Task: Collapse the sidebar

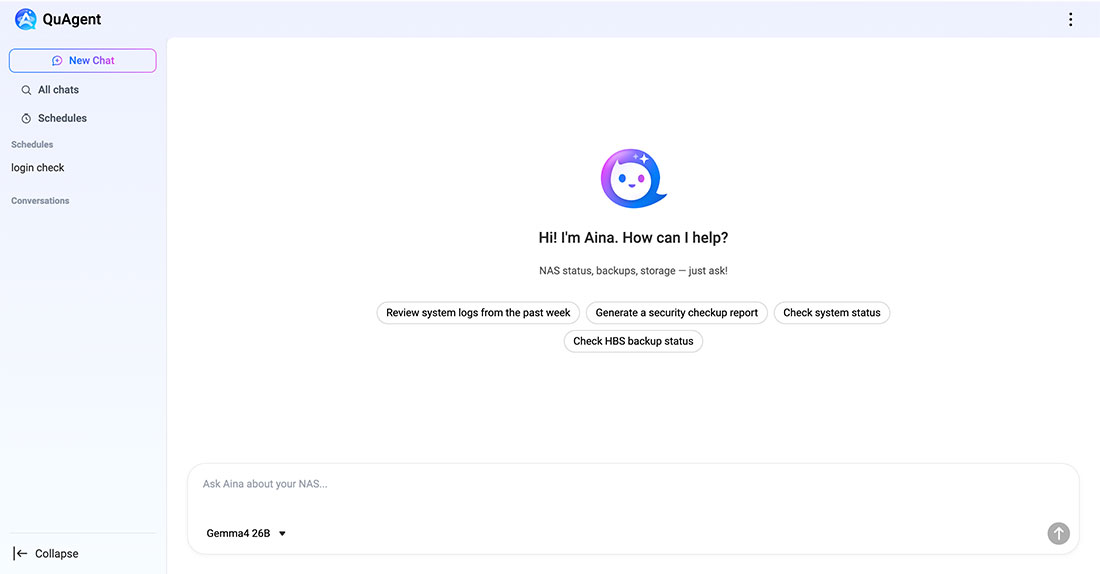Action: (46, 554)
